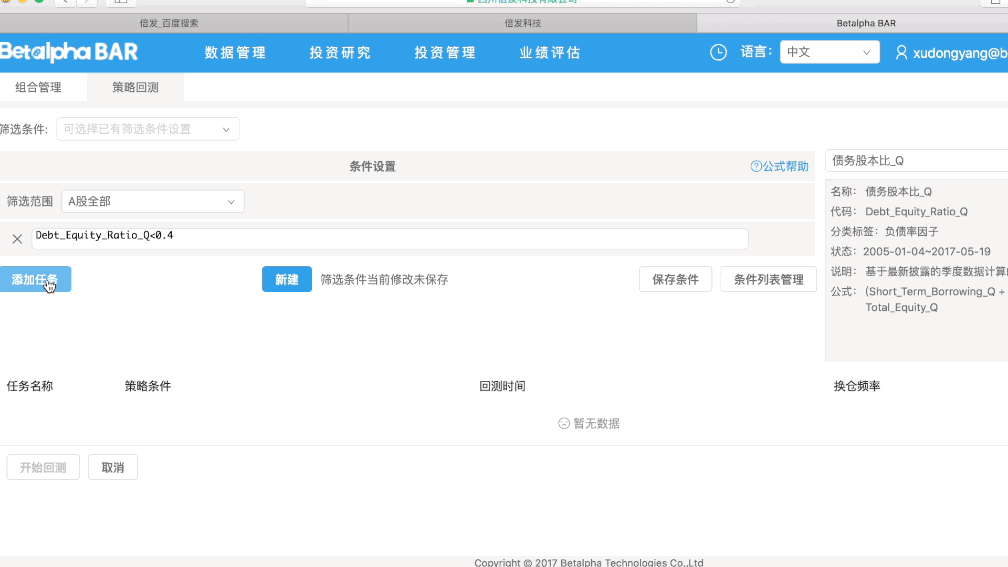Click the 开始回测 button

point(43,467)
